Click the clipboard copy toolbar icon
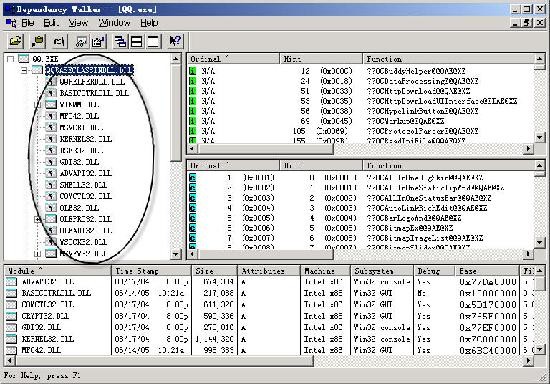 tap(38, 41)
